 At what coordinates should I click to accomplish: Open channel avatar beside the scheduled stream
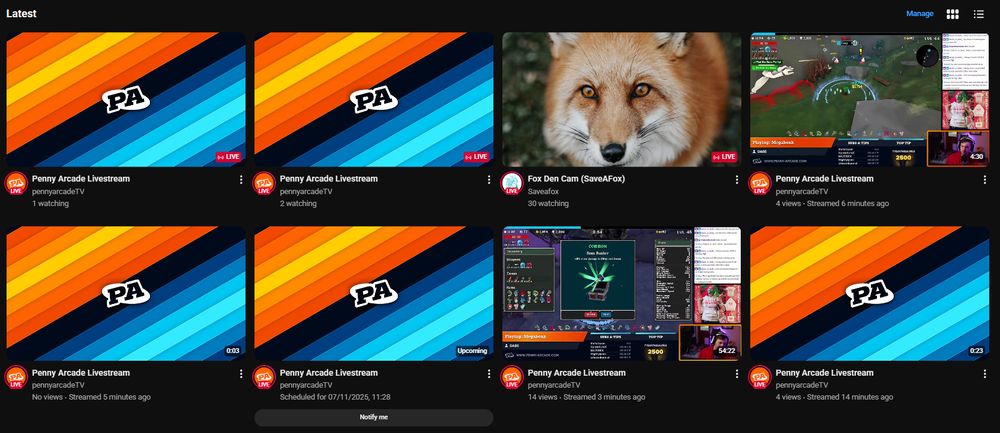[263, 378]
